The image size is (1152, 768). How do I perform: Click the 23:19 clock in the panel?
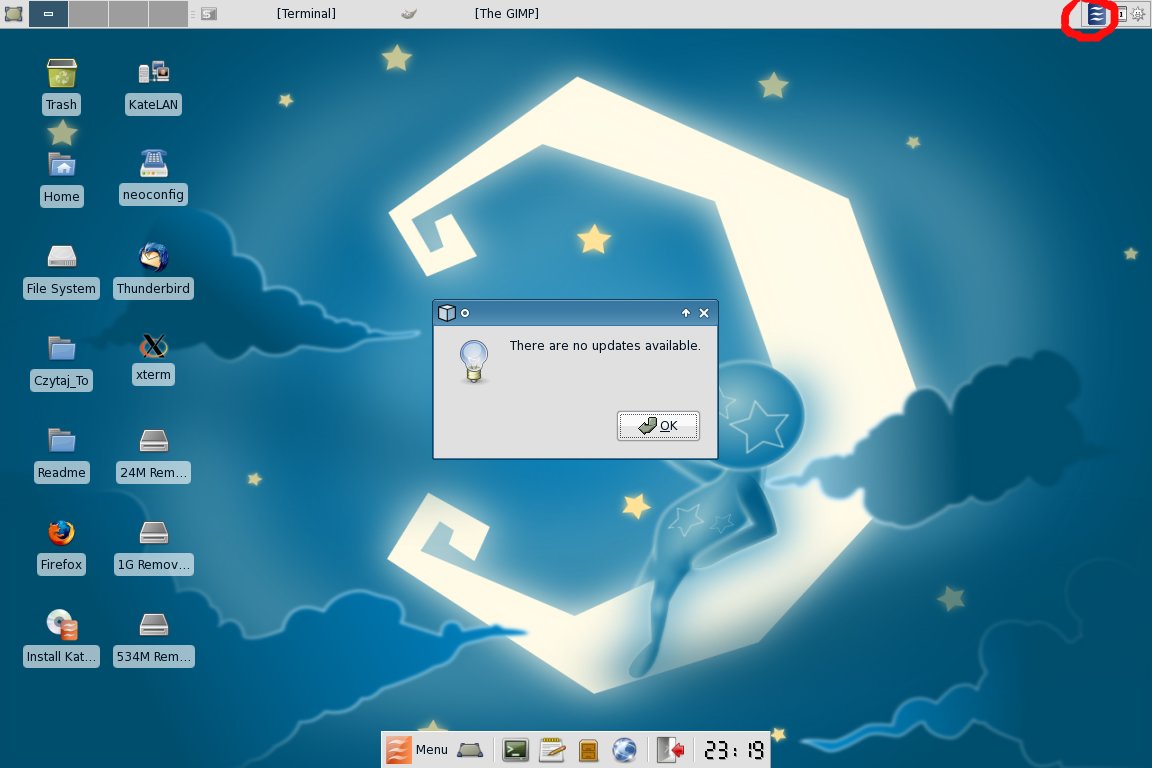(734, 750)
